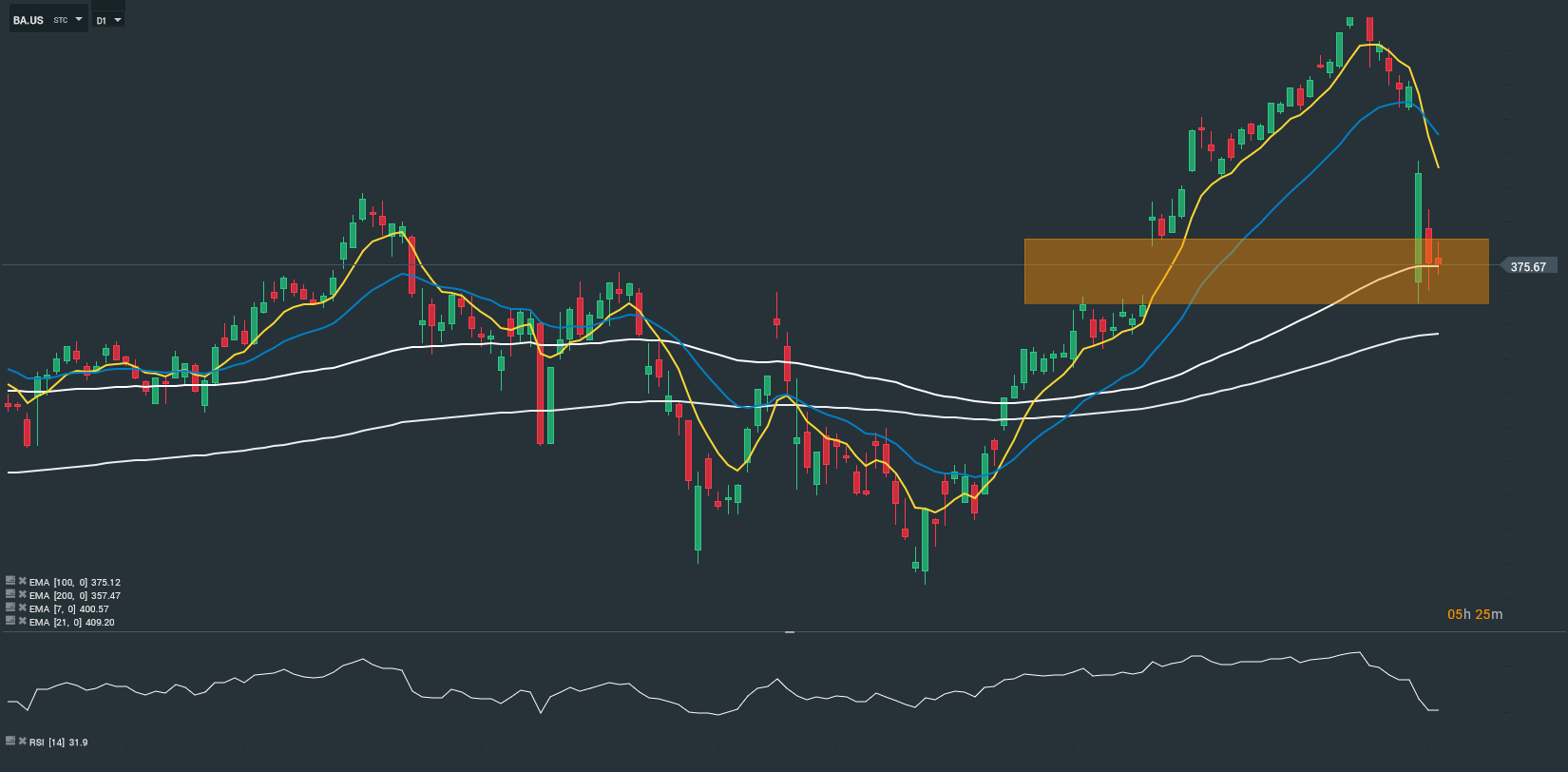1568x772 pixels.
Task: Open settings icon for EMA 200 indicator
Action: (10, 594)
